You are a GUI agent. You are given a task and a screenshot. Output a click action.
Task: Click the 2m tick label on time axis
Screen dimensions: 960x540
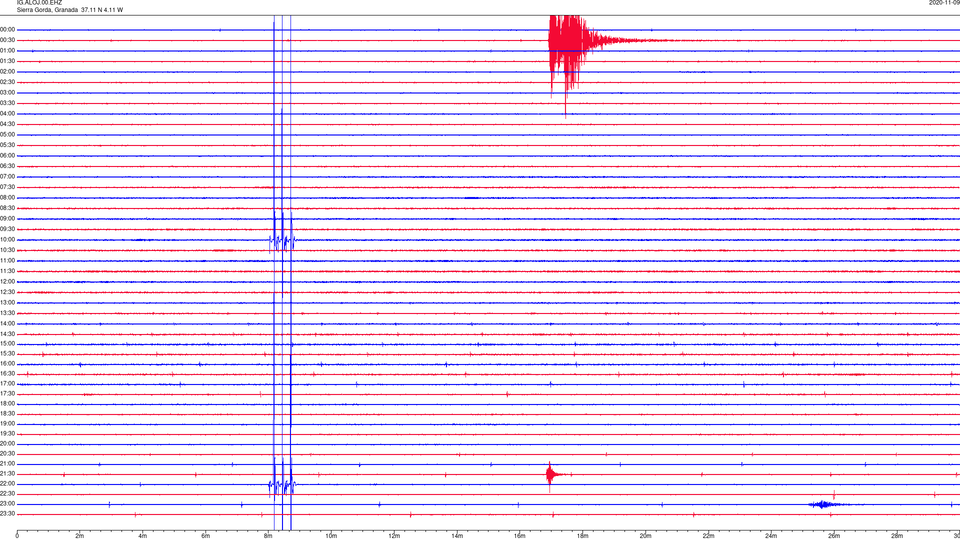[80, 536]
